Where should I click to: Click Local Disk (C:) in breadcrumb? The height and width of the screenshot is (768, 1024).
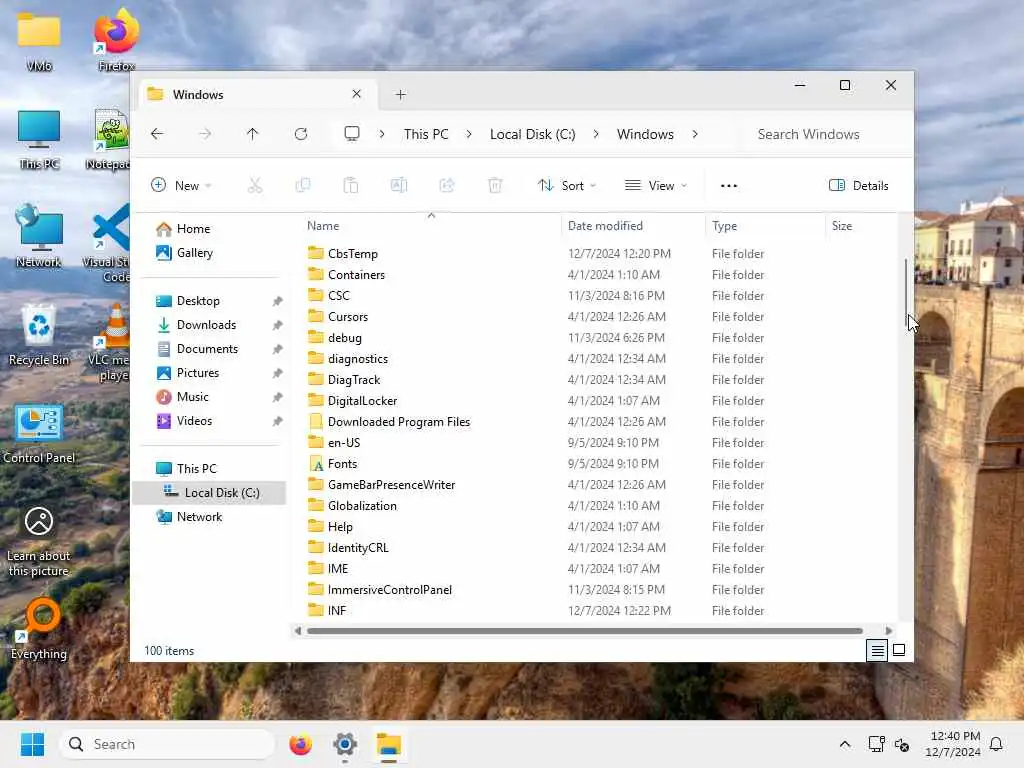point(532,134)
